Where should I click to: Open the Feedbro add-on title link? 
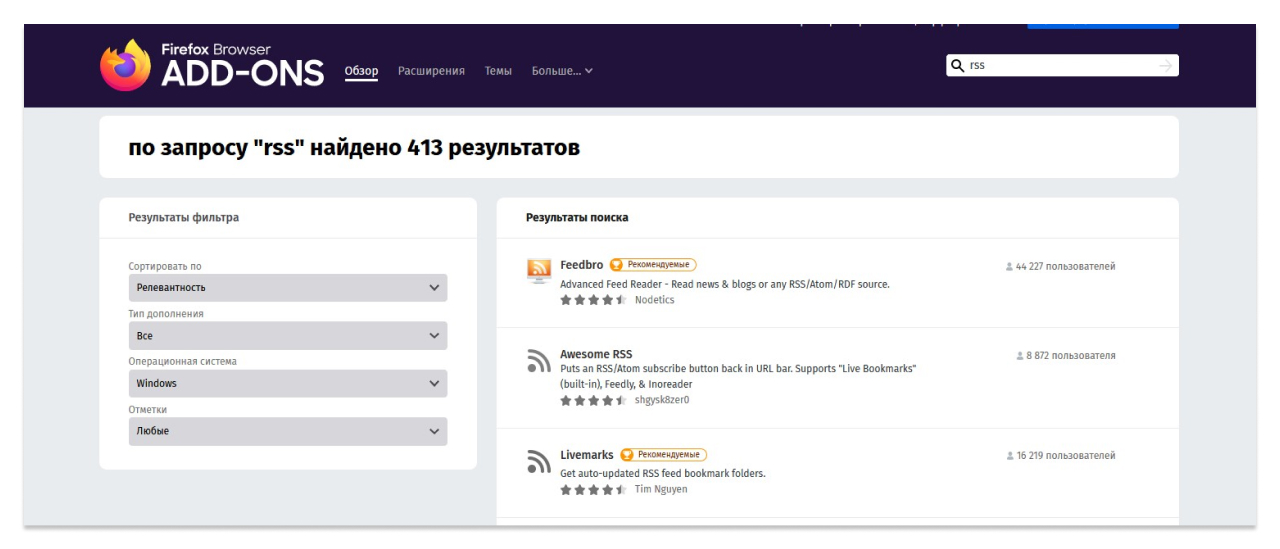point(581,265)
